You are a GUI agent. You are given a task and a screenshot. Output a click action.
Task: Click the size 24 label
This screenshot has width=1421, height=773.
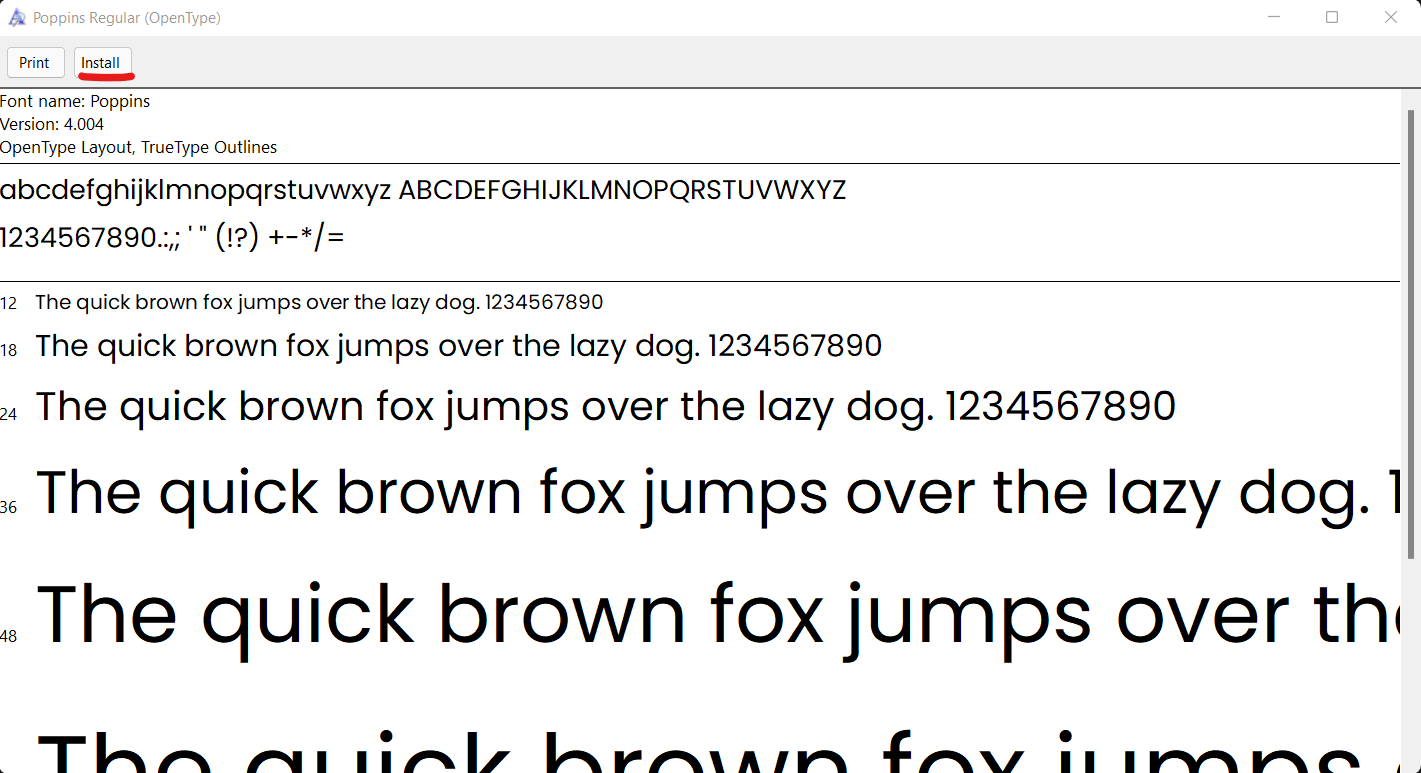pyautogui.click(x=9, y=413)
